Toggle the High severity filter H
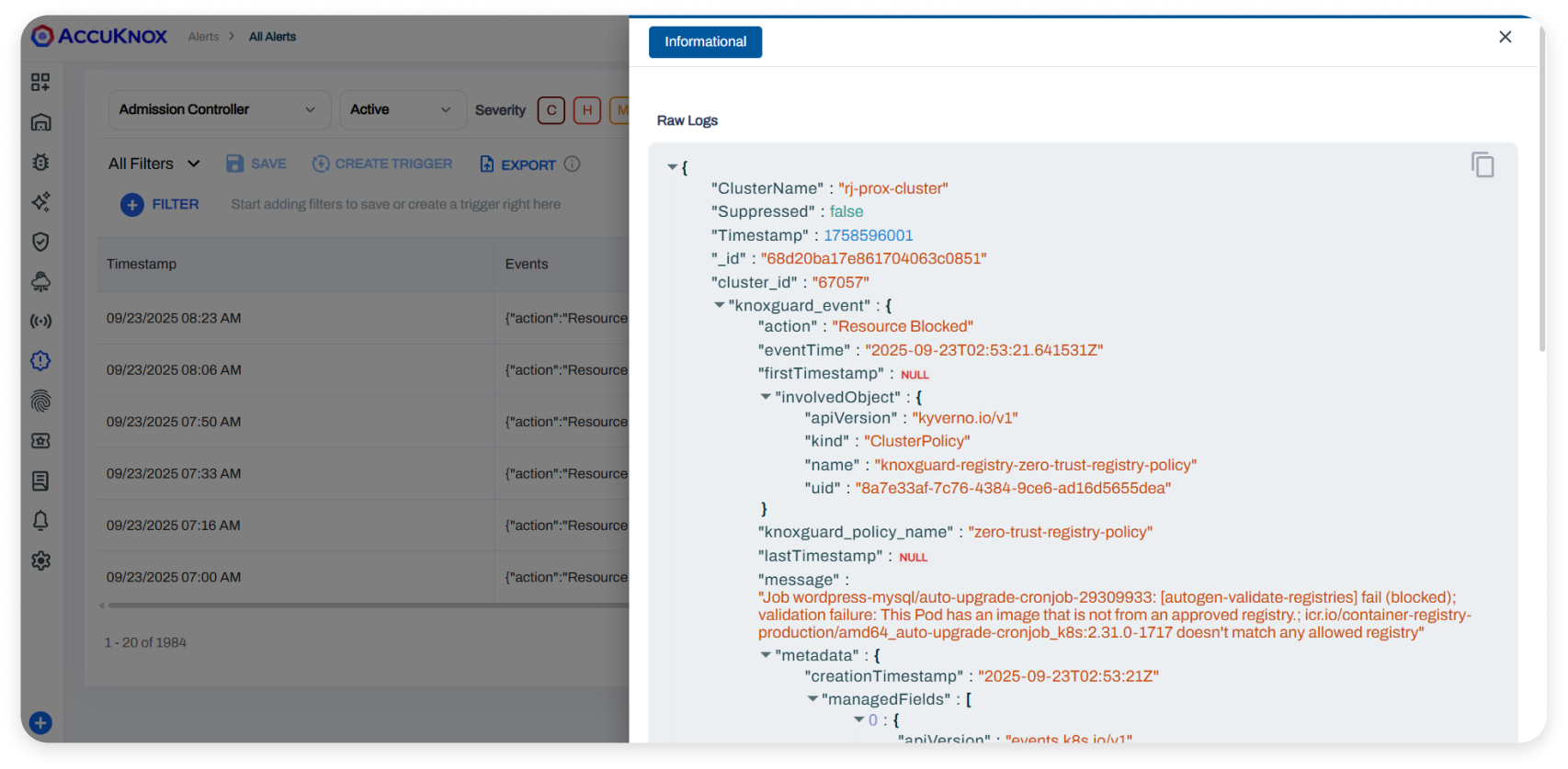Image resolution: width=1568 pixels, height=769 pixels. 587,110
